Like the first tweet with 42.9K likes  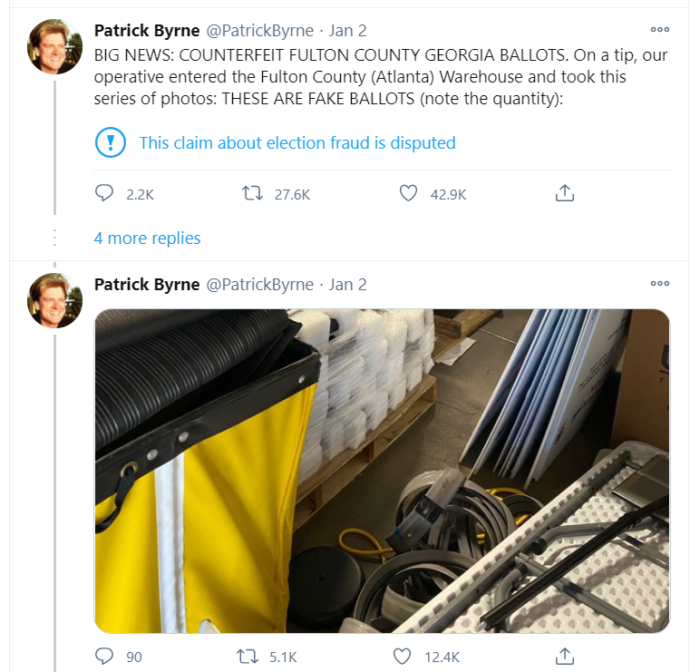tap(408, 194)
